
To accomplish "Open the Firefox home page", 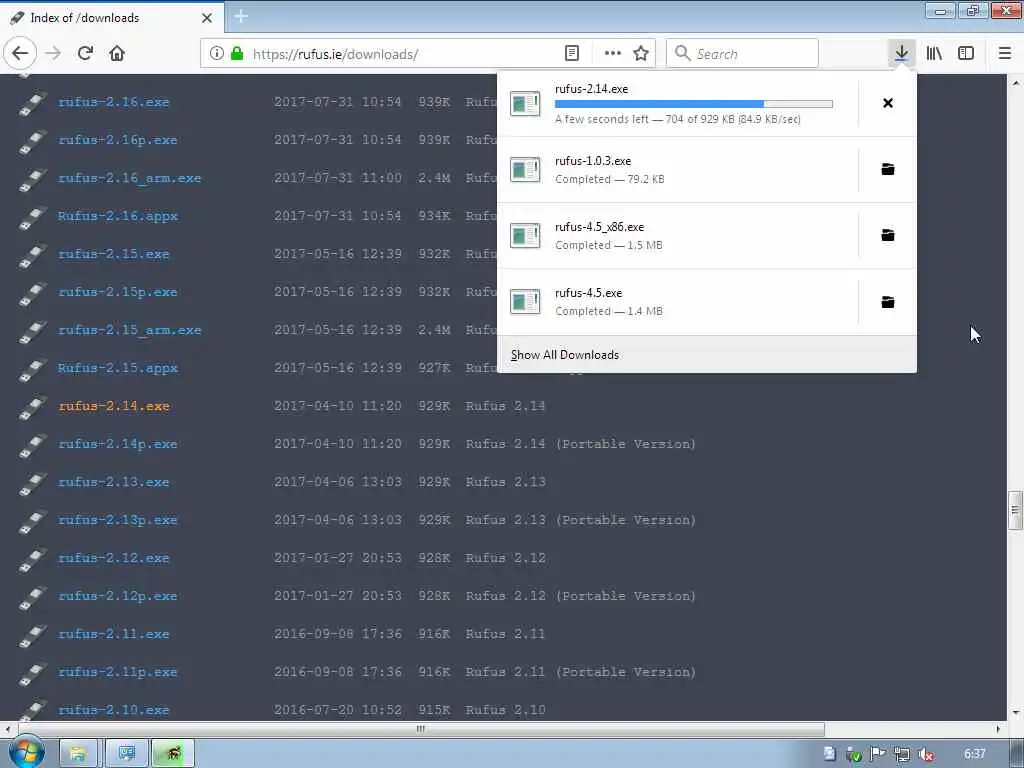I will pos(117,54).
